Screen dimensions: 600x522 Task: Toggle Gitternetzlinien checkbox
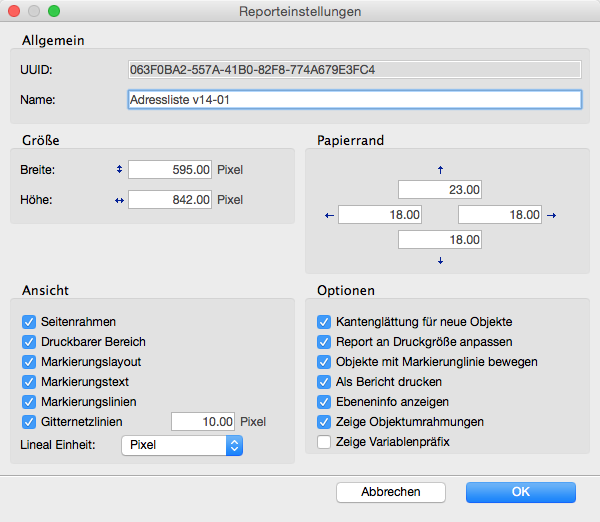[28, 421]
